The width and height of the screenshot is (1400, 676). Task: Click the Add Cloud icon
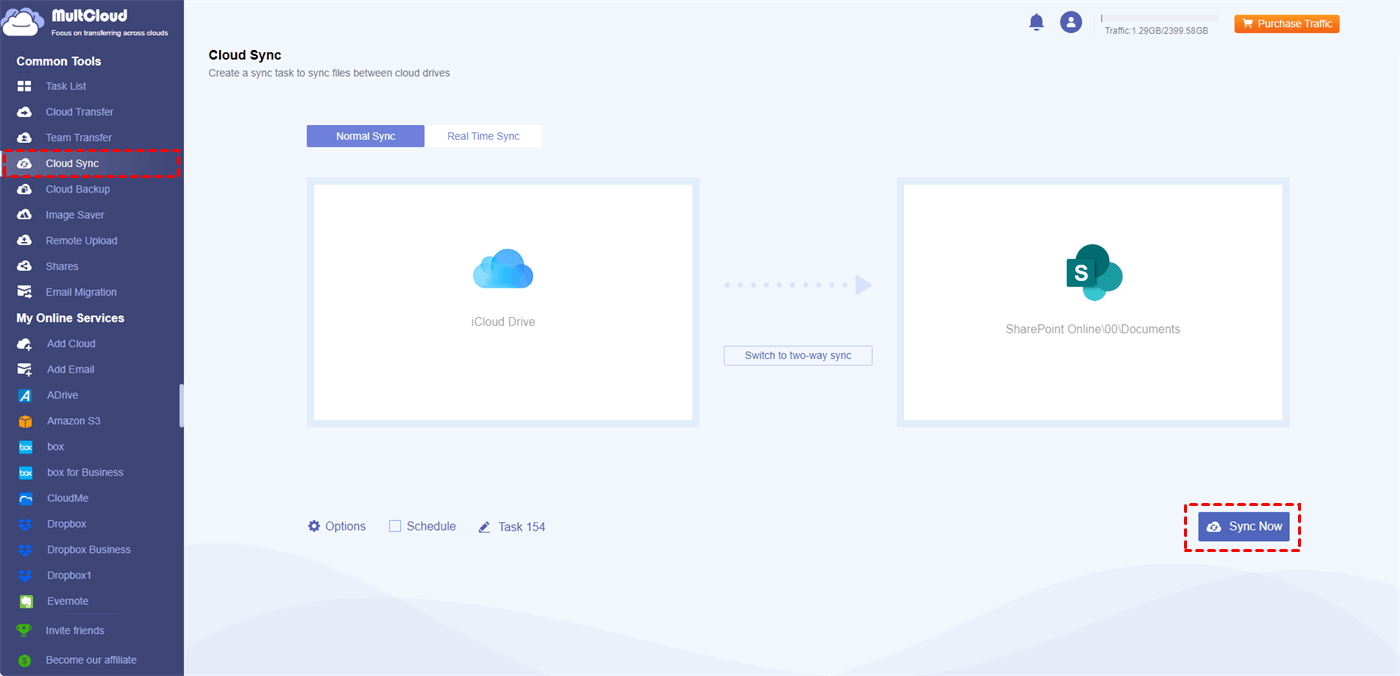pyautogui.click(x=25, y=344)
